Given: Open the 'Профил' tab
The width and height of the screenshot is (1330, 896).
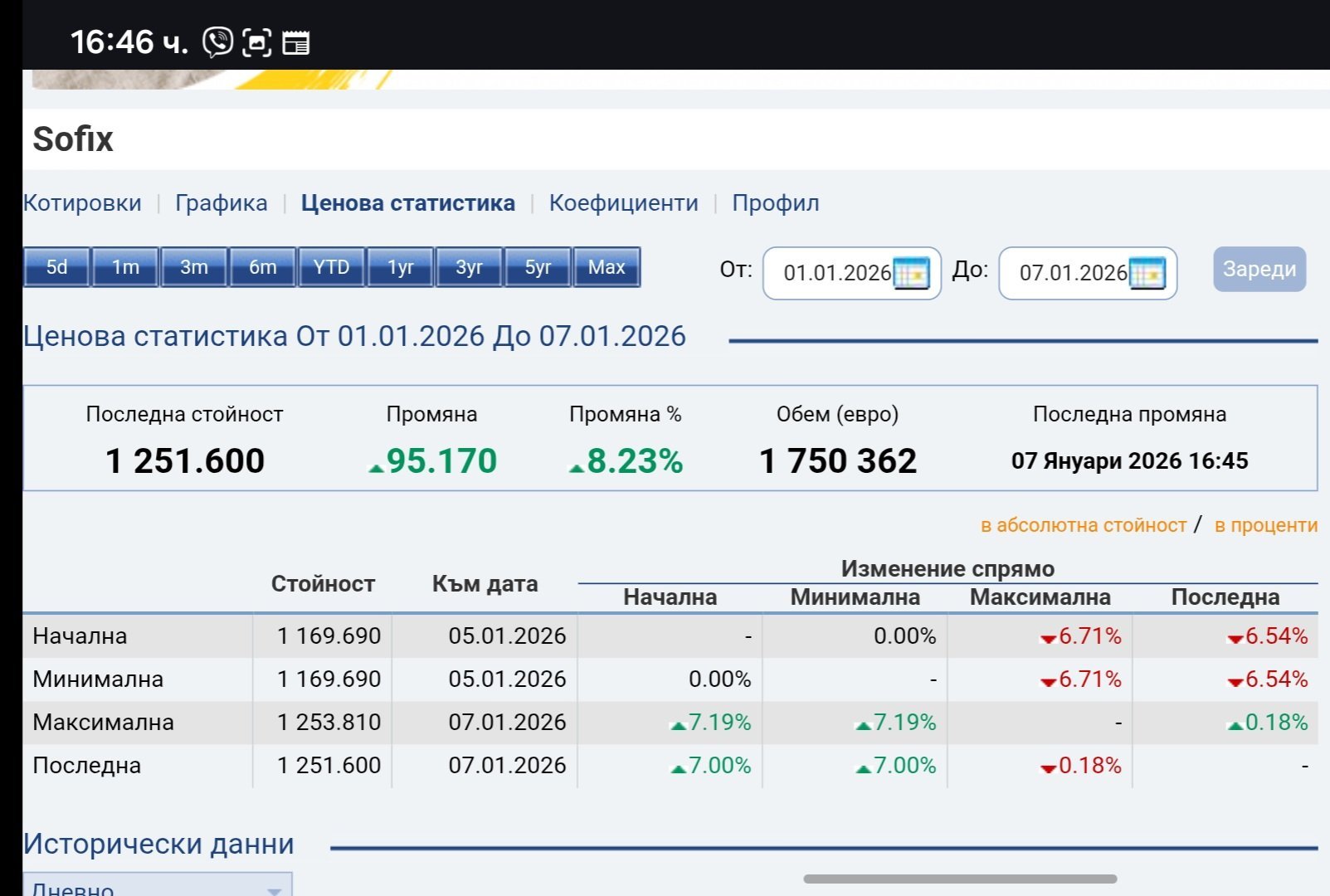Looking at the screenshot, I should point(775,203).
